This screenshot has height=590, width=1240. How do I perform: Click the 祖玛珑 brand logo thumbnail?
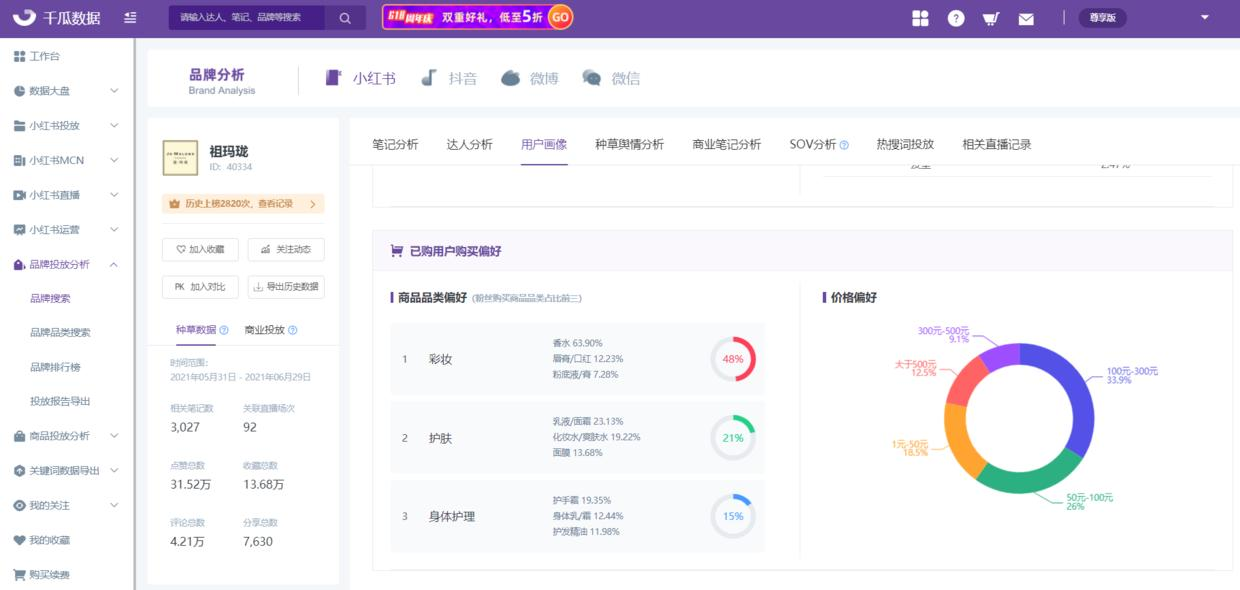click(181, 160)
